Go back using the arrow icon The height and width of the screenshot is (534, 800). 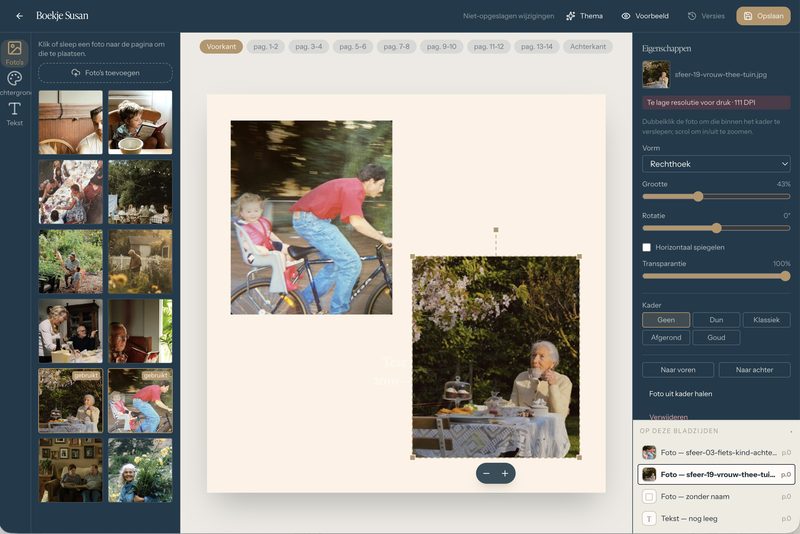(19, 16)
